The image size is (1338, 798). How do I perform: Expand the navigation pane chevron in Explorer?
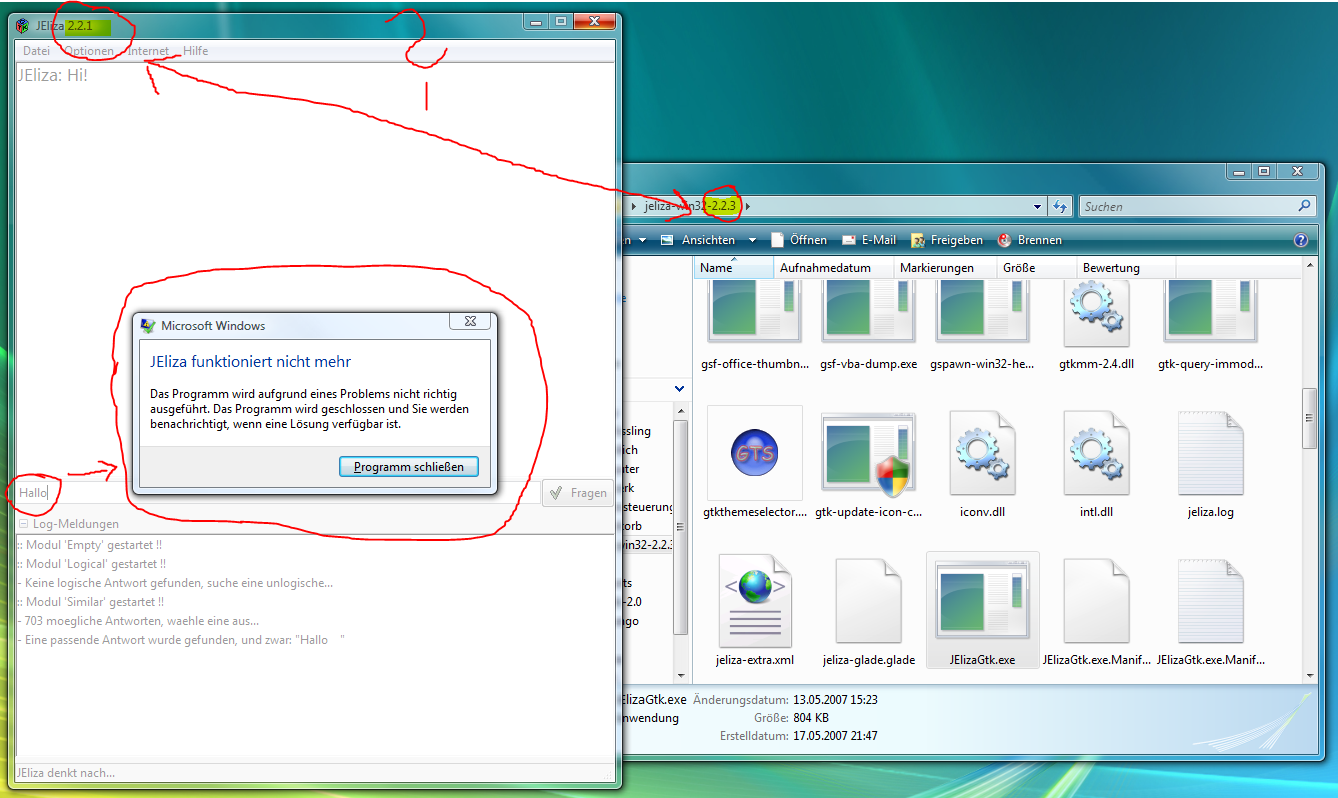tap(680, 388)
